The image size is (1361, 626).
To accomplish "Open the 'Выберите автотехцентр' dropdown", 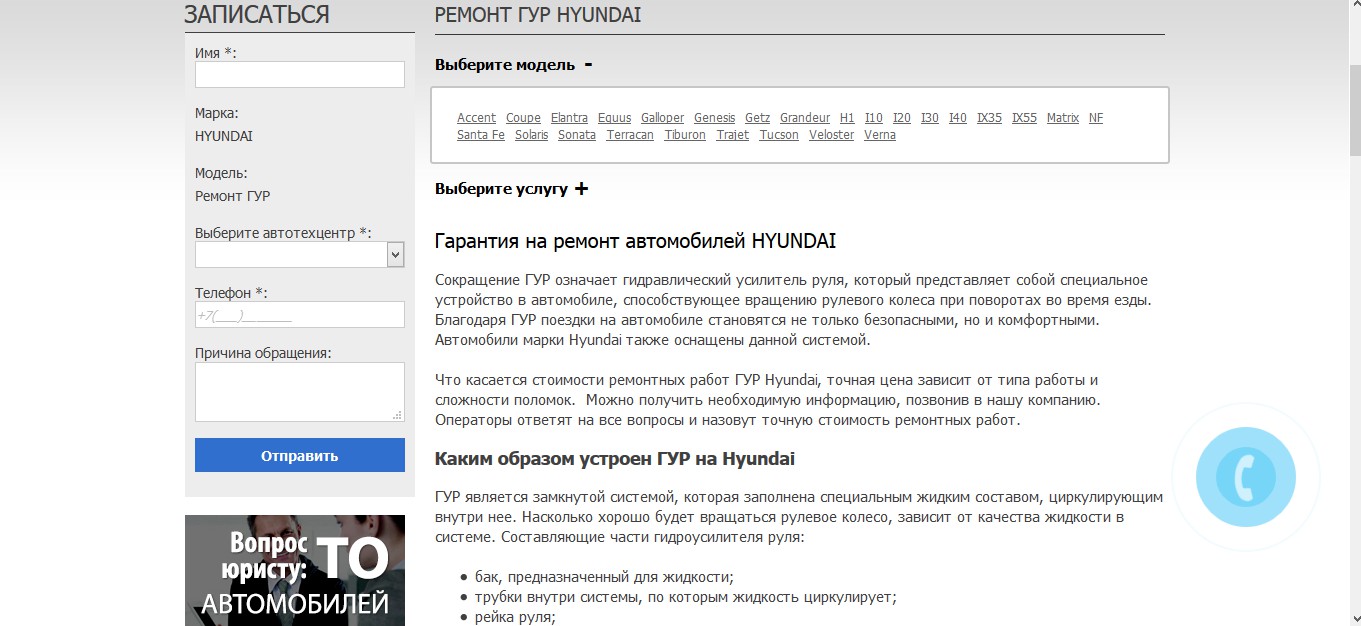I will [300, 255].
